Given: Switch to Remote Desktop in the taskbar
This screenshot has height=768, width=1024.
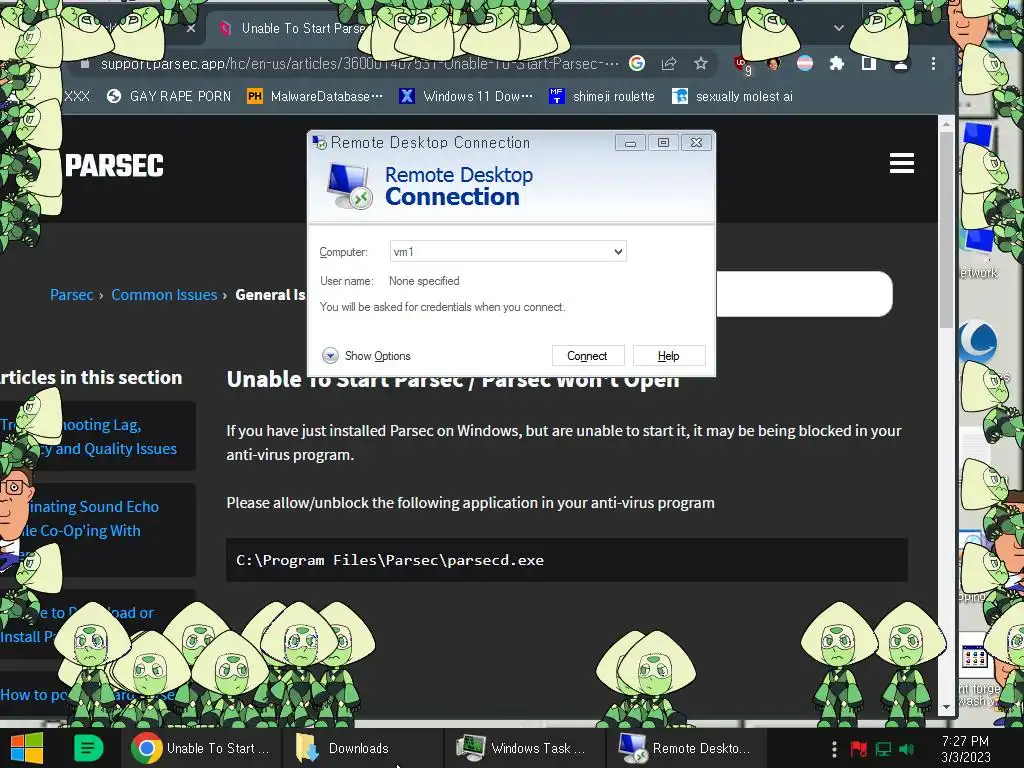Looking at the screenshot, I should [687, 748].
